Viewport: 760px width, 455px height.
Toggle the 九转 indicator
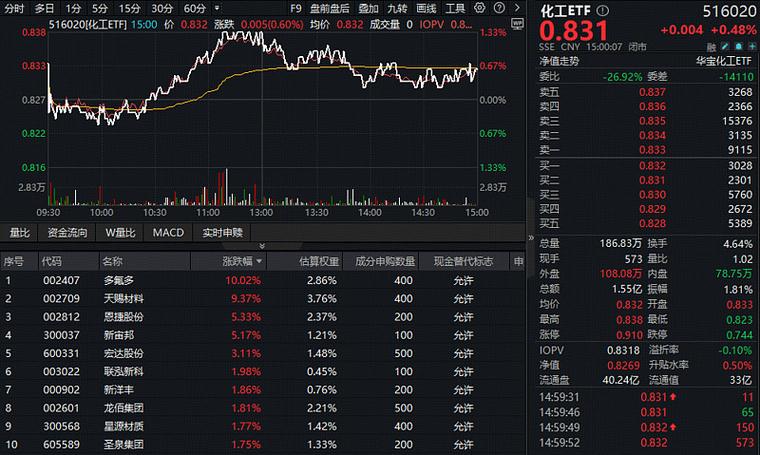397,7
